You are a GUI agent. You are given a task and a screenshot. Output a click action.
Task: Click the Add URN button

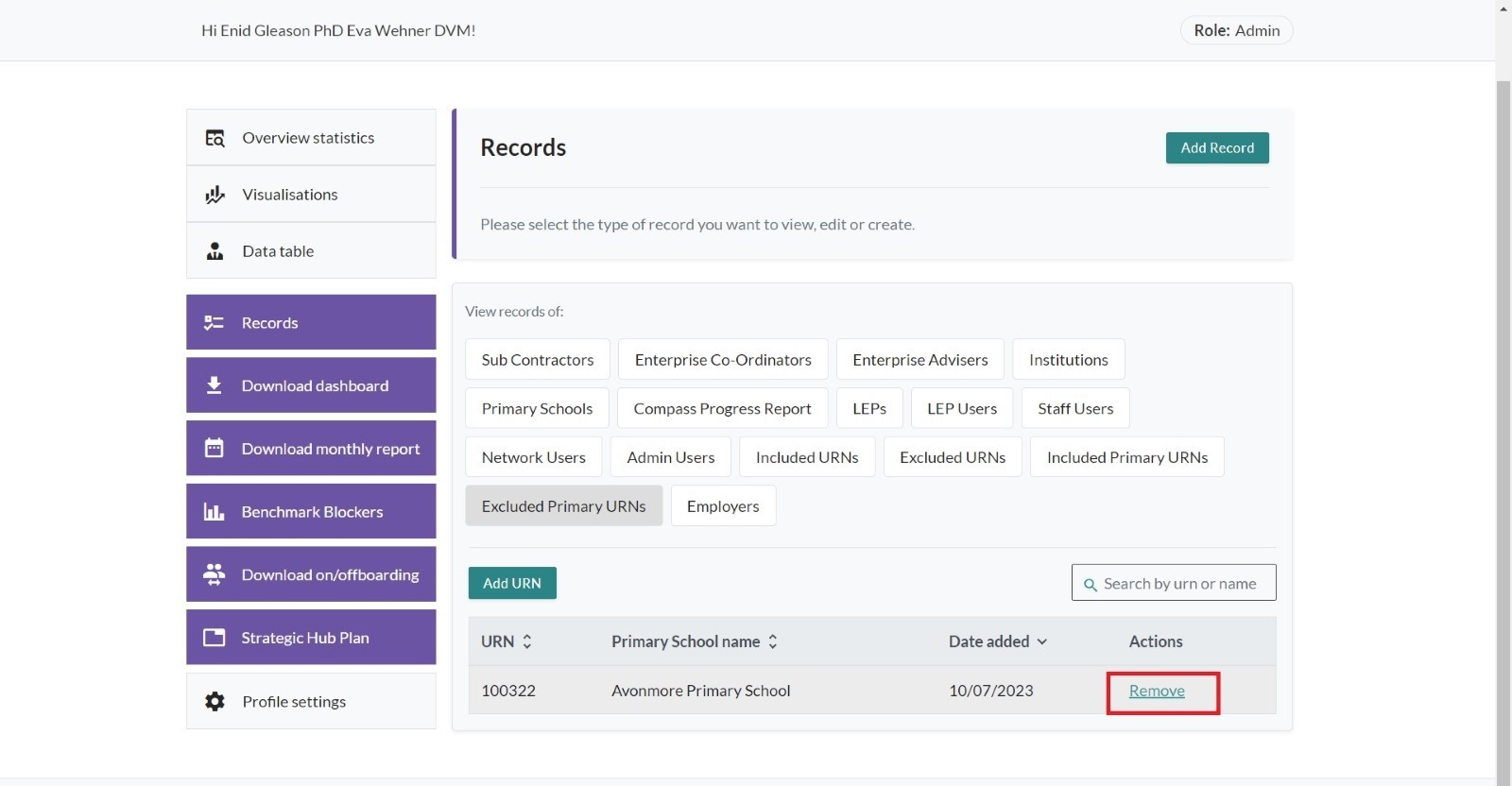512,583
